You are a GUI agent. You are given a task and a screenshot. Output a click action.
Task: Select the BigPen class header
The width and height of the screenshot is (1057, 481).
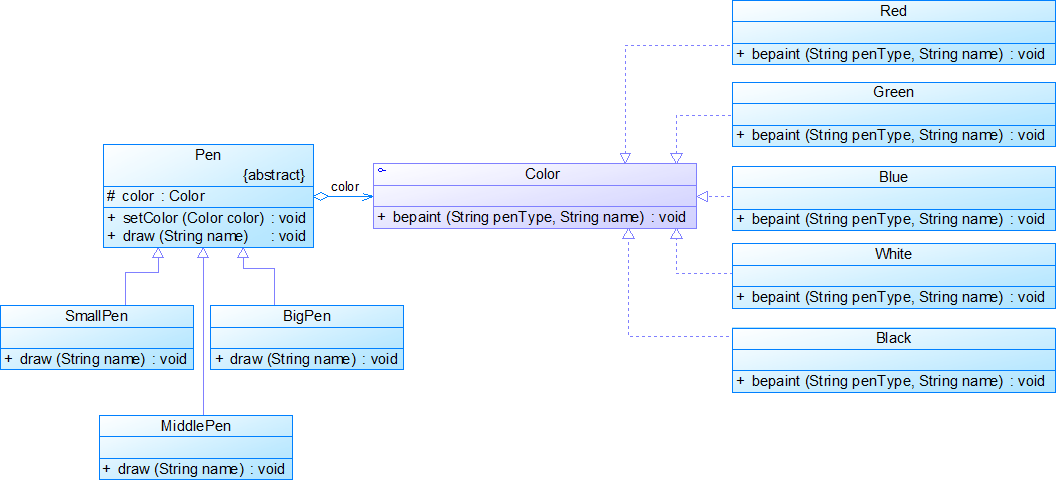[306, 316]
